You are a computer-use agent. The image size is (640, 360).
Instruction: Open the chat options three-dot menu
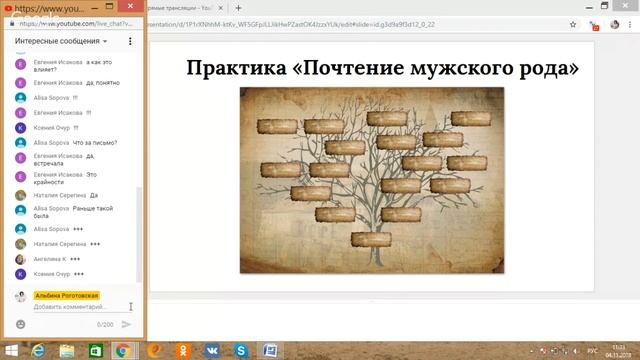click(x=130, y=41)
